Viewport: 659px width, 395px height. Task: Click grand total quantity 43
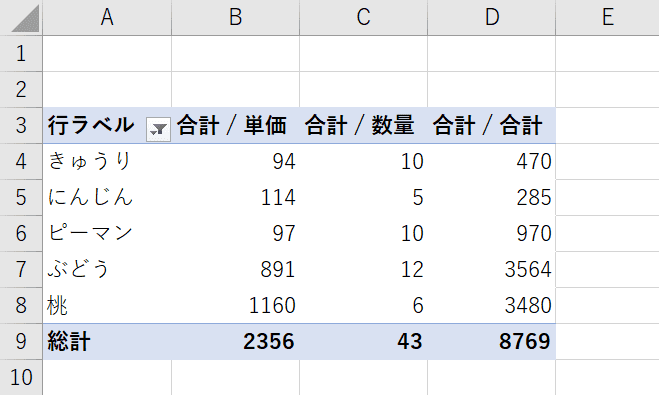point(364,341)
